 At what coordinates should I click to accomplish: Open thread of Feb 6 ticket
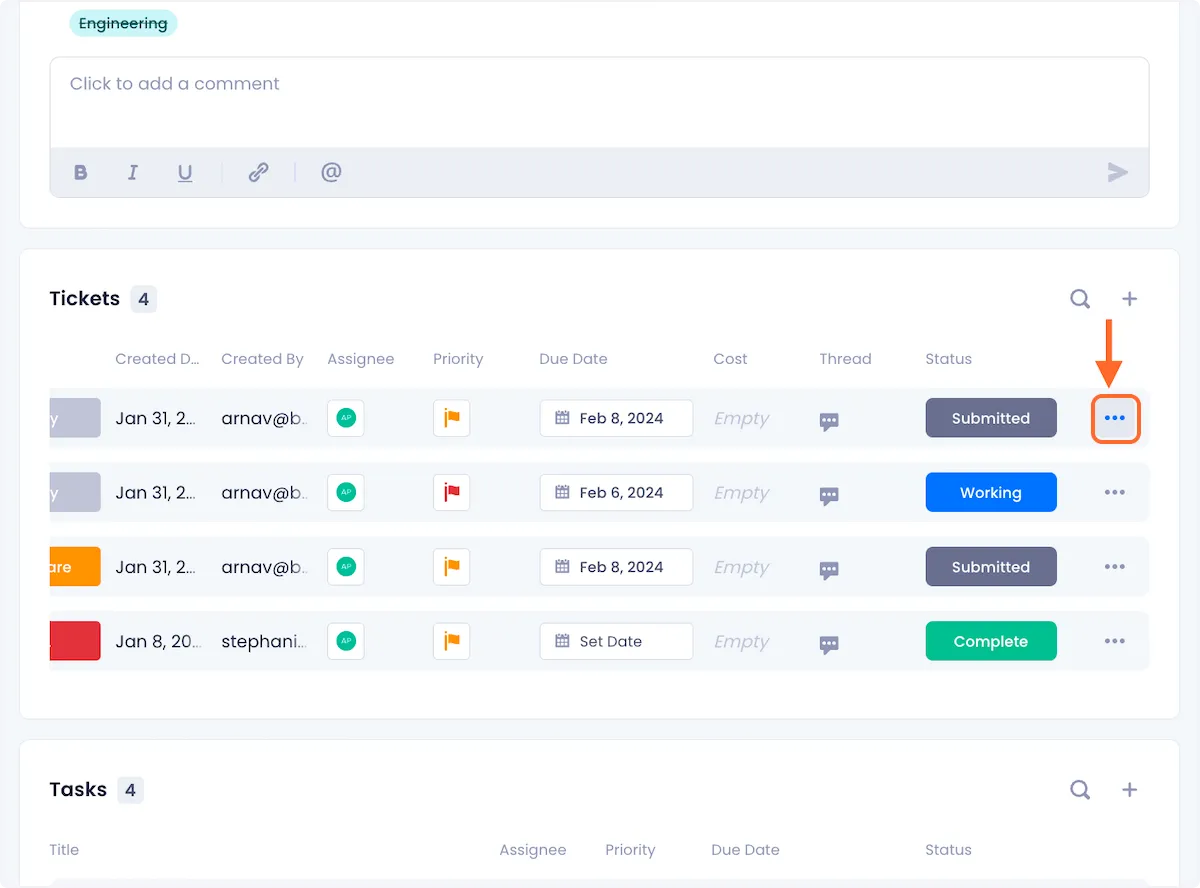[x=829, y=495]
